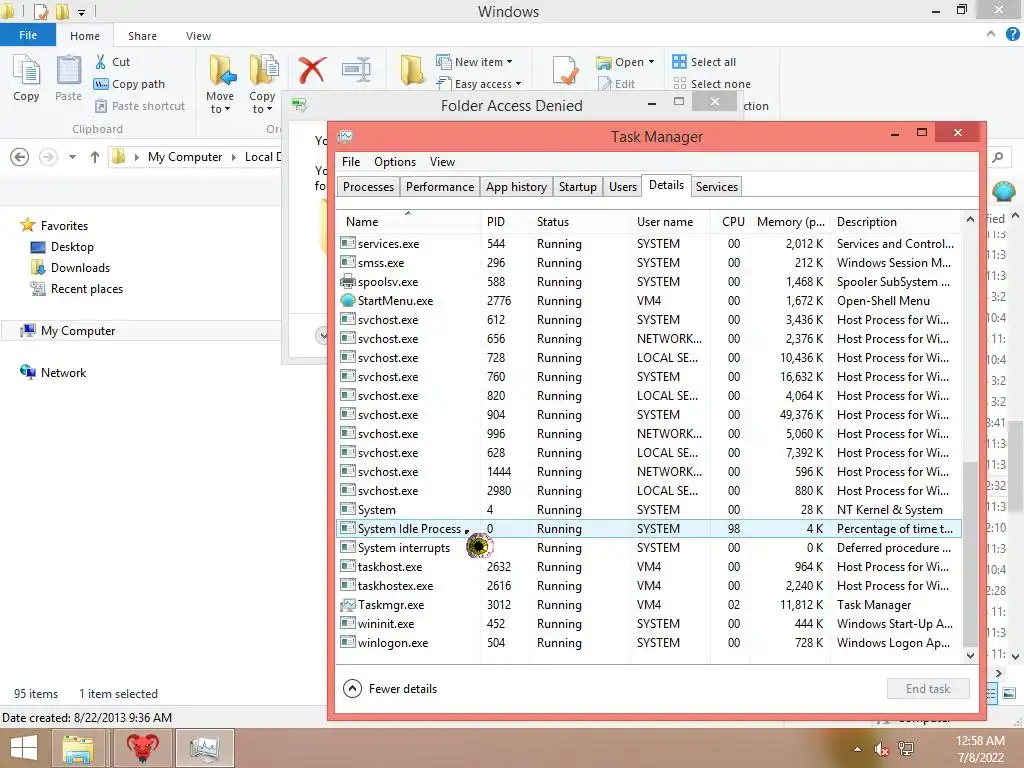Click the Move to folder icon
1024x768 pixels.
(x=221, y=70)
